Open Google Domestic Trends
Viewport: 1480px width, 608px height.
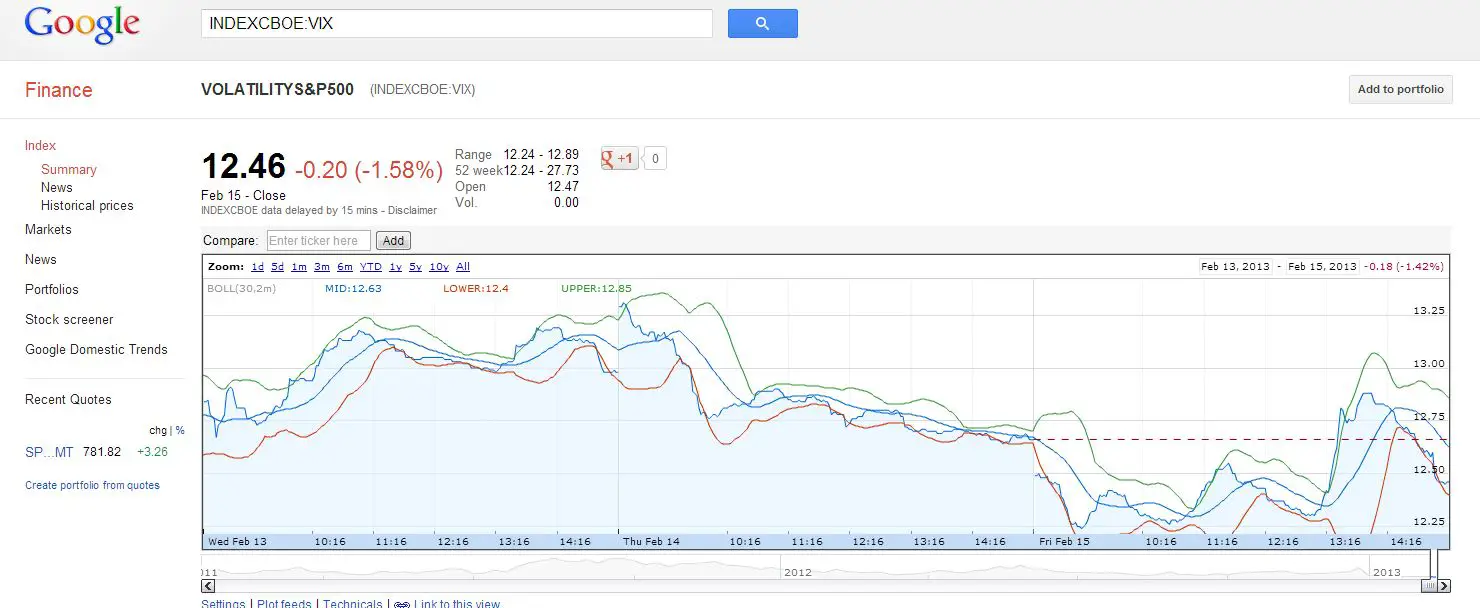96,349
